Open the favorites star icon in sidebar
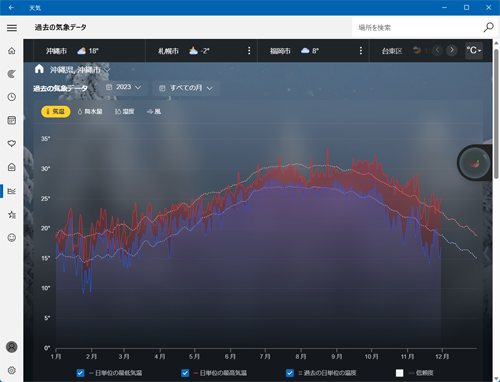Image resolution: width=500 pixels, height=382 pixels. (x=12, y=215)
